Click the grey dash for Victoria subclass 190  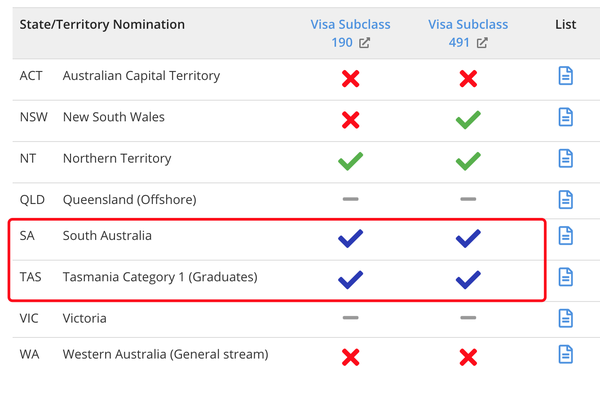[351, 318]
